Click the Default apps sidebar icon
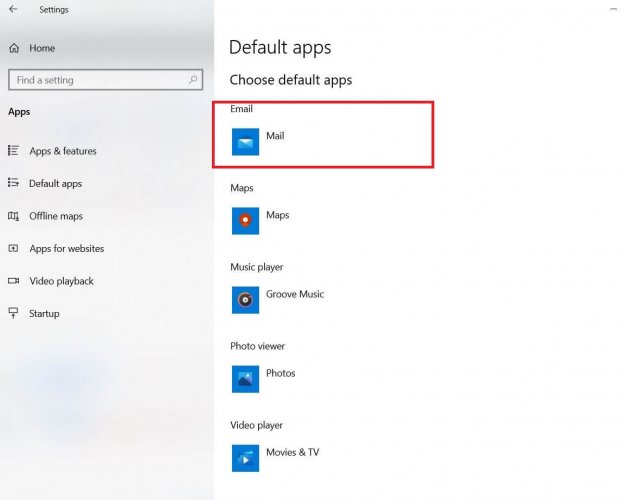Screen dimensions: 624x500 tap(14, 183)
